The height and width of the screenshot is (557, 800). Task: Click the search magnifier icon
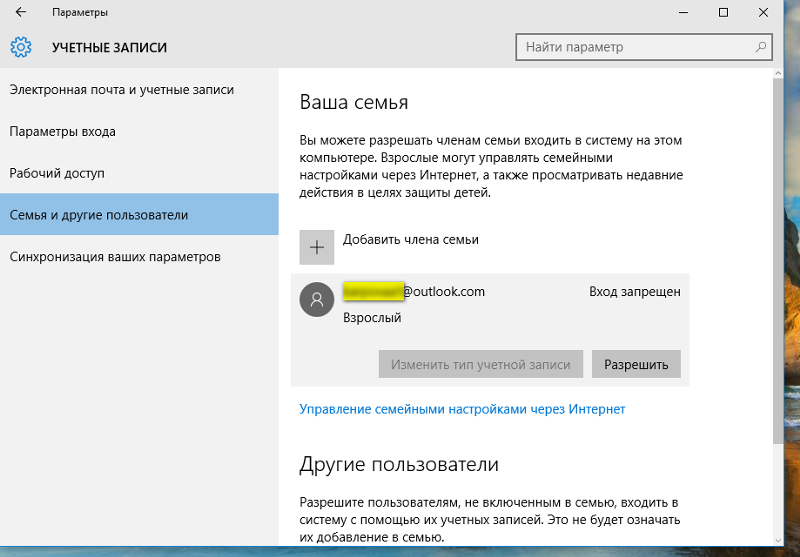pos(760,47)
